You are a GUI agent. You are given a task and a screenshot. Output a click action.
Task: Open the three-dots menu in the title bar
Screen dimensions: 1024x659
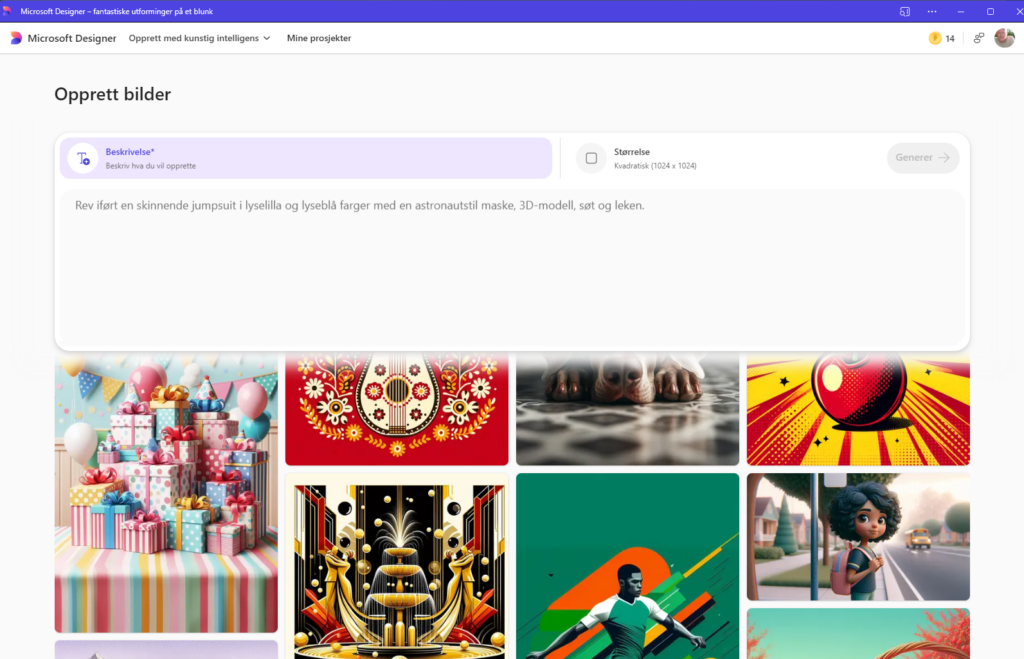point(932,11)
